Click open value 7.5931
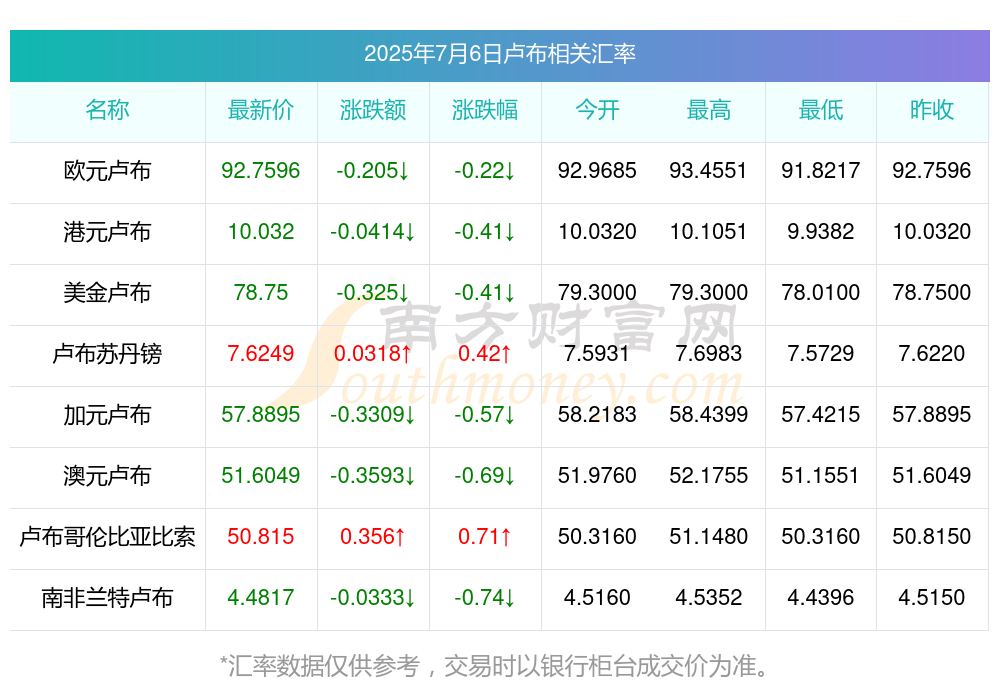The image size is (1000, 698). pyautogui.click(x=597, y=353)
